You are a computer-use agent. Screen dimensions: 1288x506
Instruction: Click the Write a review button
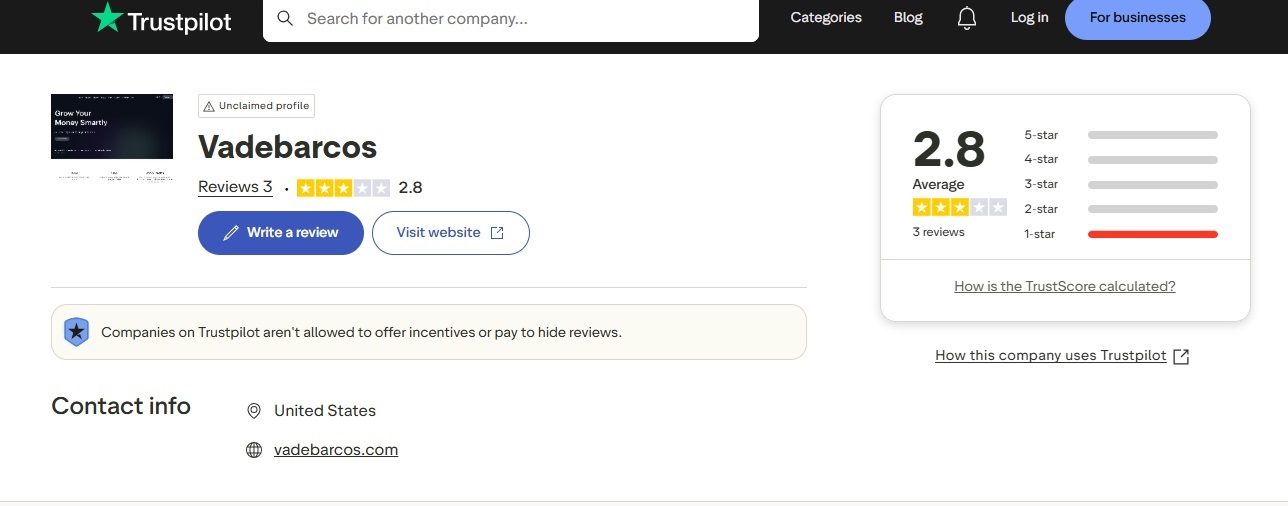[281, 233]
